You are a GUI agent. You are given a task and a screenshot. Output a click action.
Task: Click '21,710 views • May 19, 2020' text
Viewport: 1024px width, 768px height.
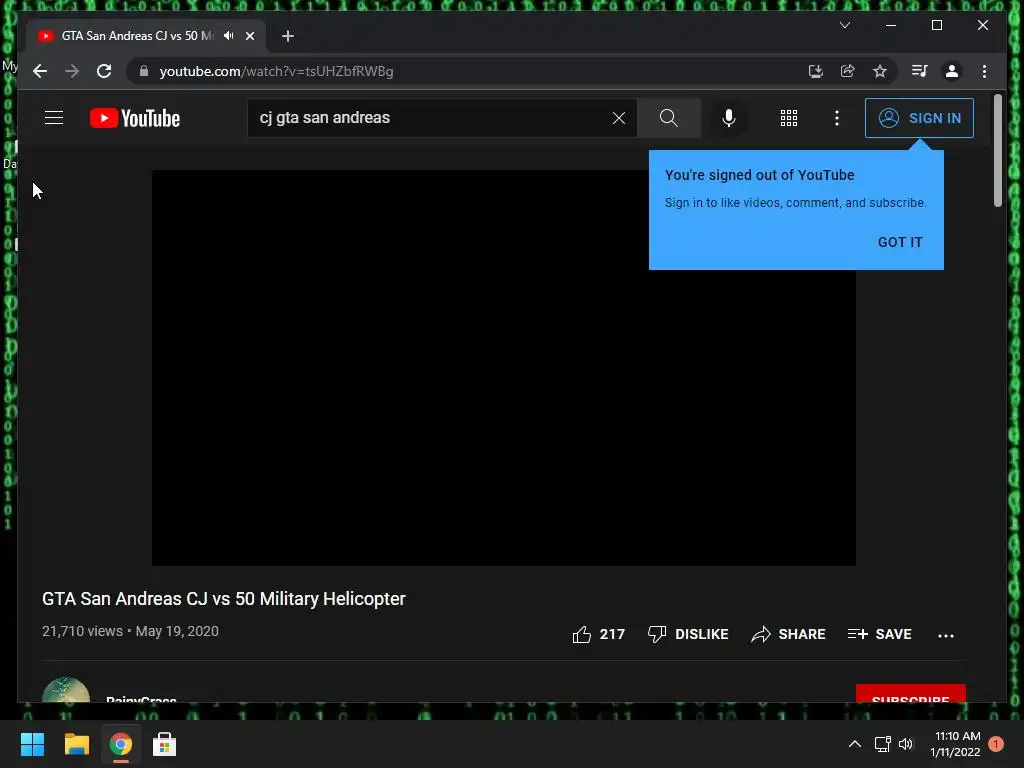[x=130, y=632]
